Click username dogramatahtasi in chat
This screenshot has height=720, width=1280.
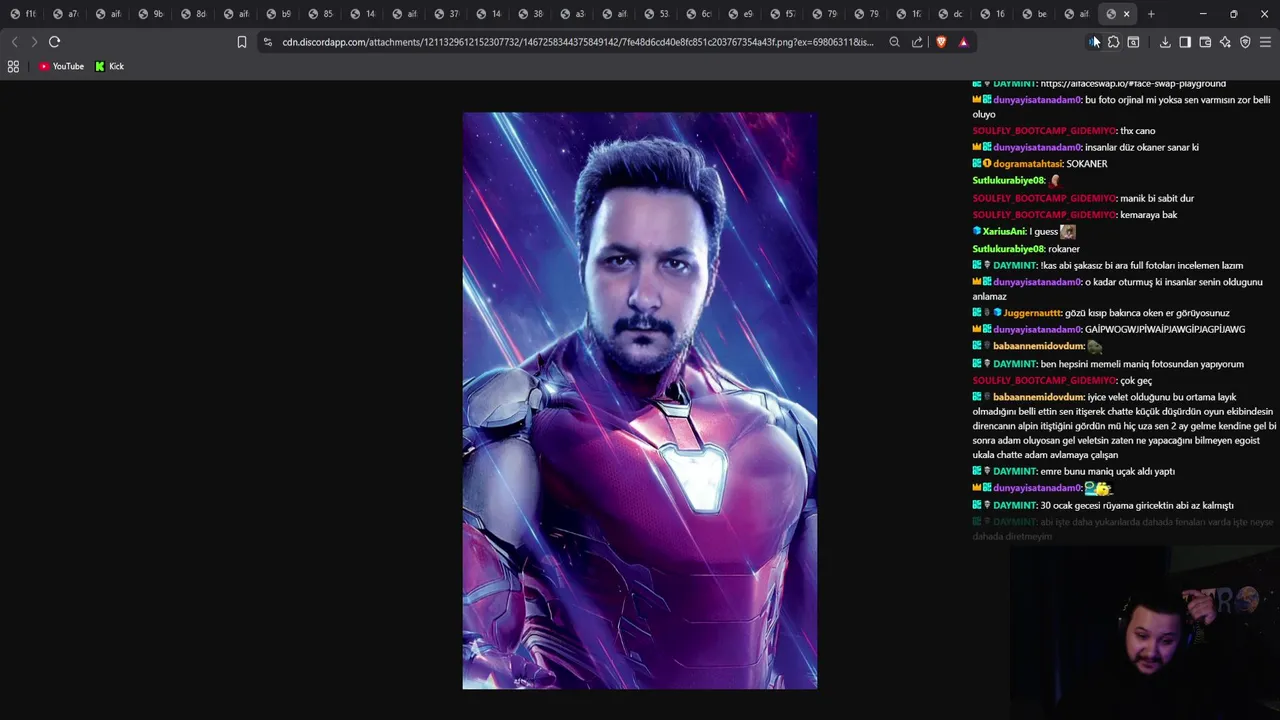(x=1027, y=164)
